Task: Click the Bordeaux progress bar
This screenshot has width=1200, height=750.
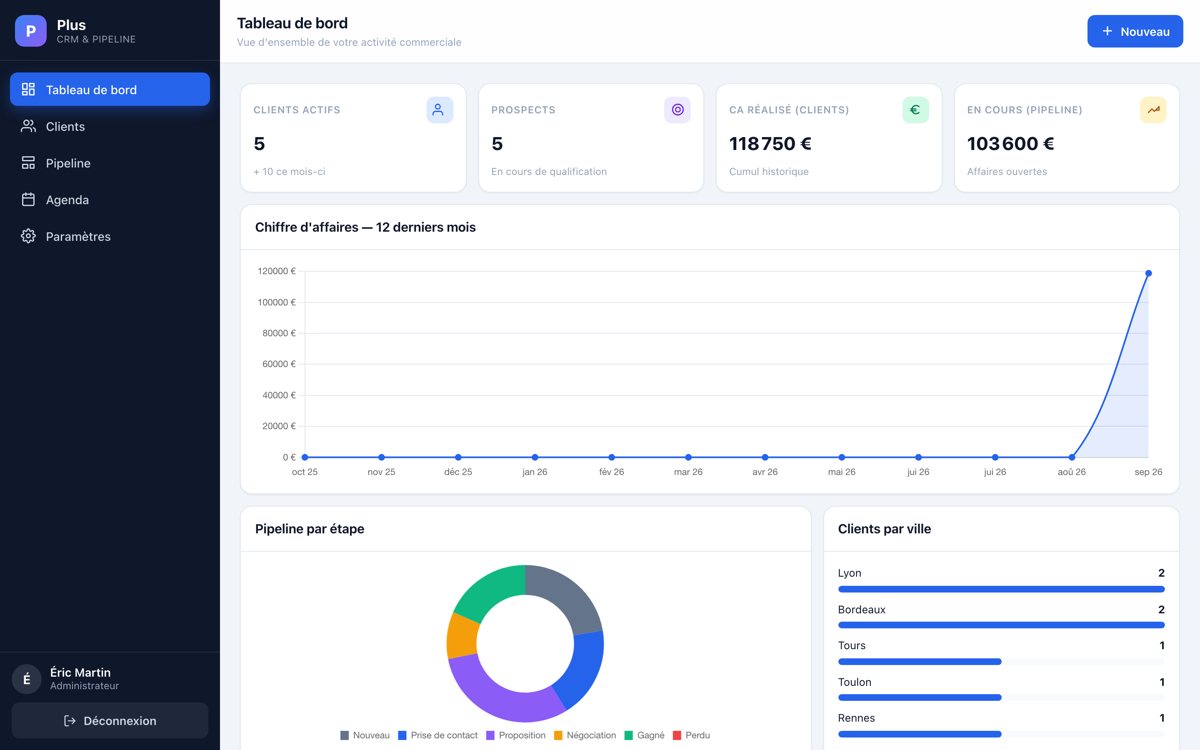Action: 1001,625
